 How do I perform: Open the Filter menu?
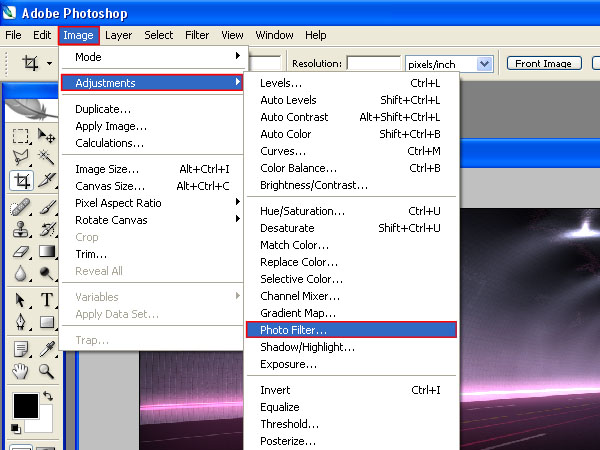tap(197, 35)
